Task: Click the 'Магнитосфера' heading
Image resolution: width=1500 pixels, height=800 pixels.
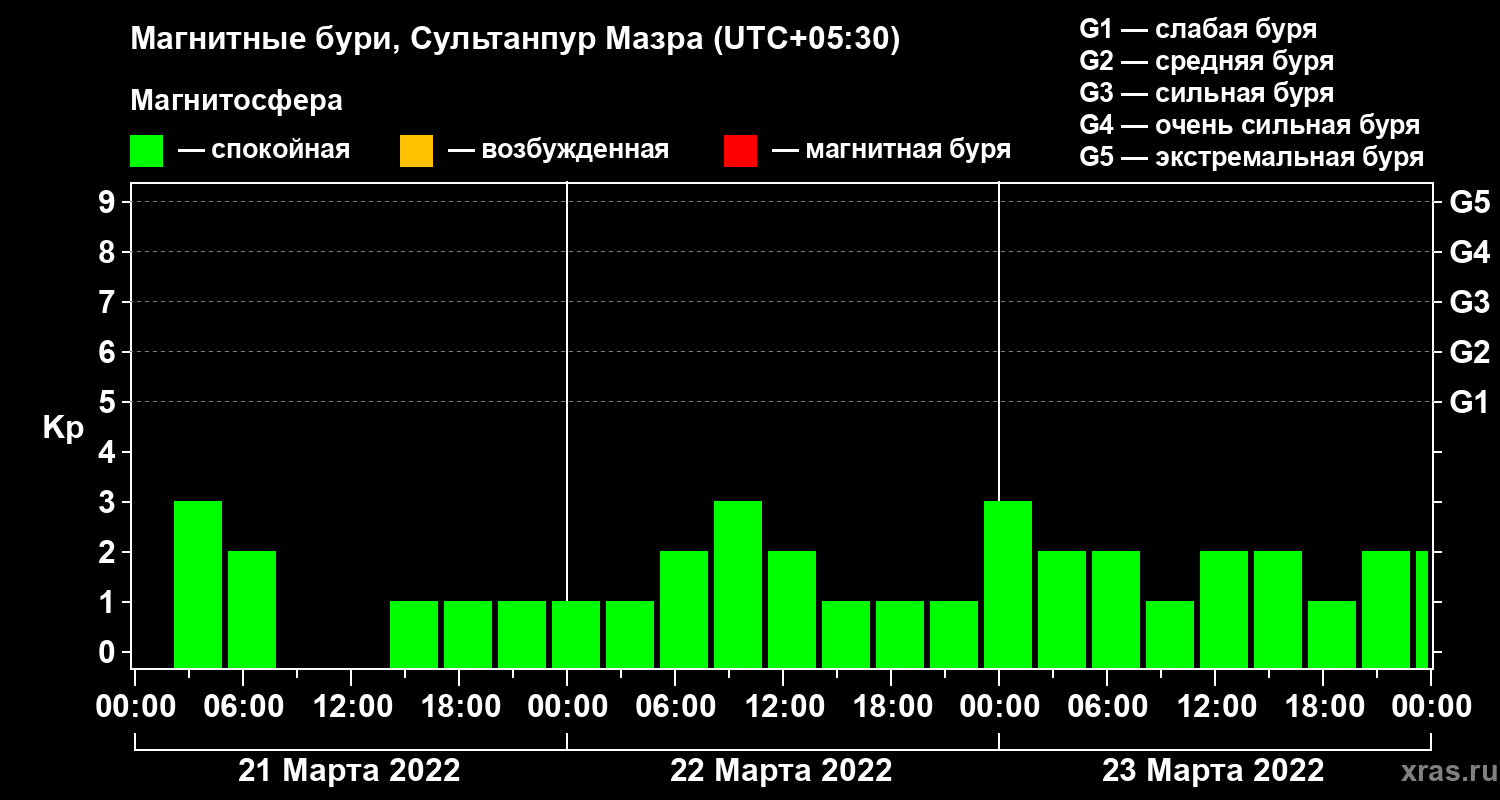Action: [236, 101]
